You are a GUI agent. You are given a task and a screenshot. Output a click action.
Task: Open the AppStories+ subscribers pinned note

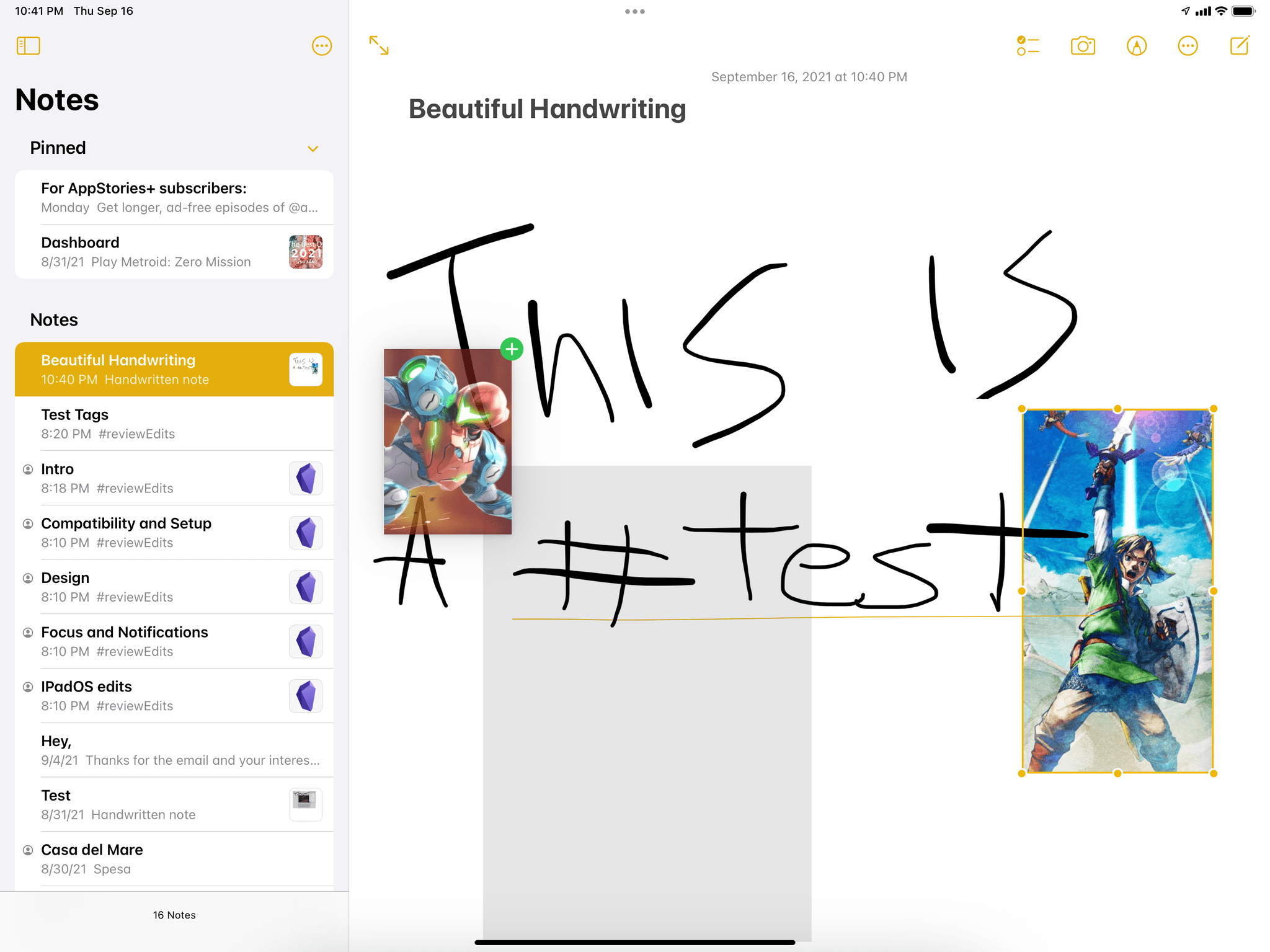[x=174, y=197]
